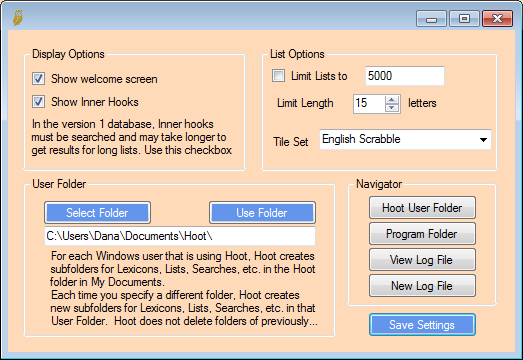Open Program Folder from Navigator
Image resolution: width=523 pixels, height=360 pixels.
[x=422, y=234]
